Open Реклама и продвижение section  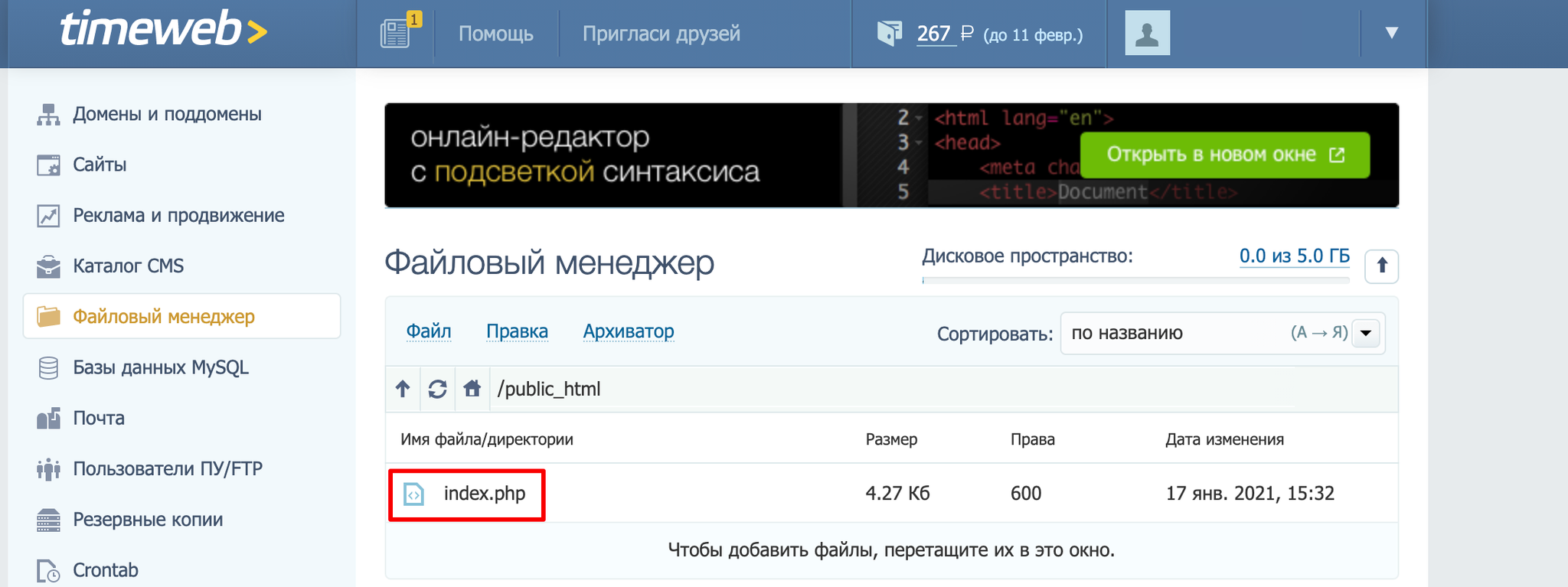pyautogui.click(x=178, y=215)
